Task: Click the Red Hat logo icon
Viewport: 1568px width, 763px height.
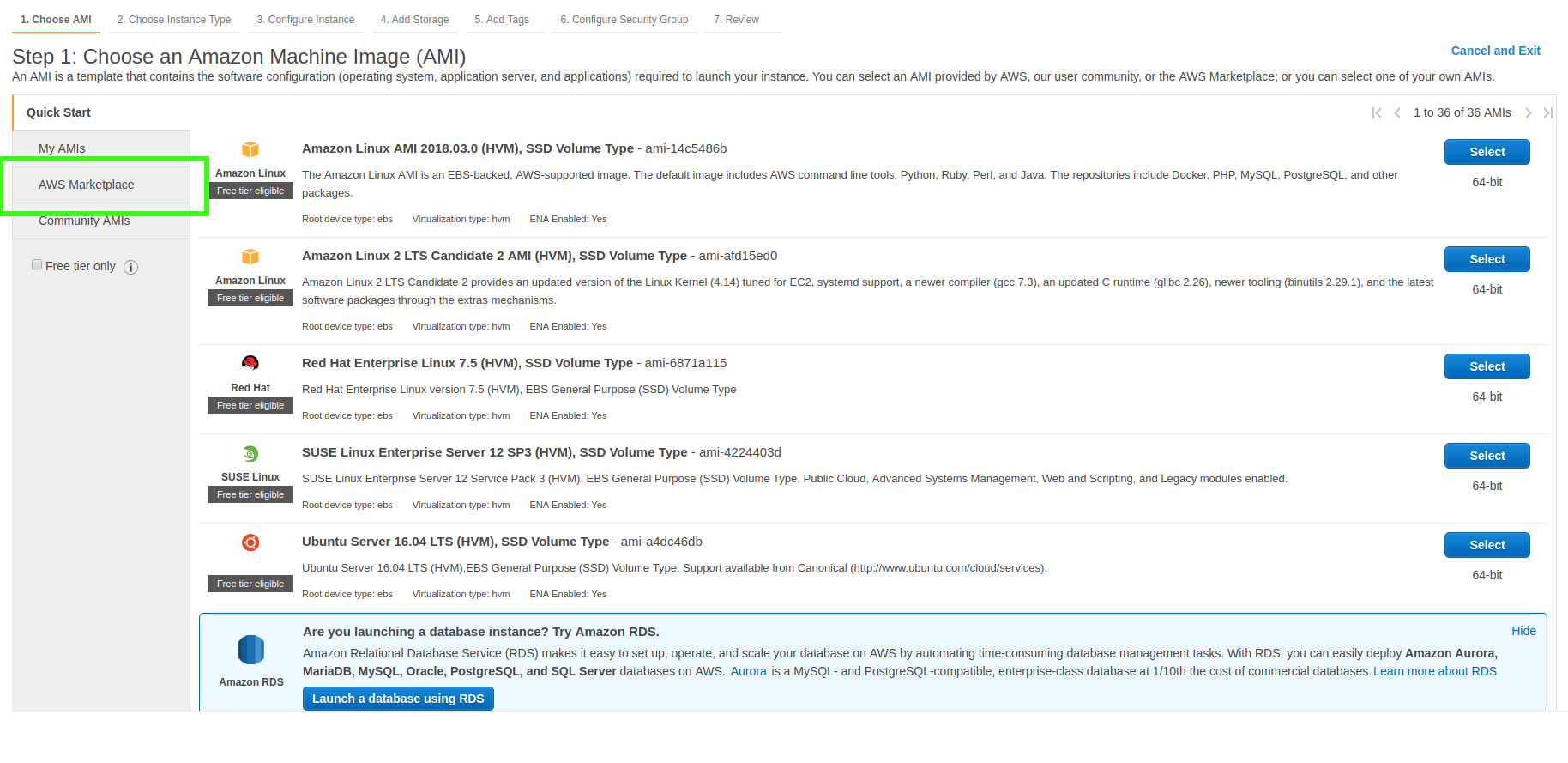Action: pyautogui.click(x=250, y=363)
